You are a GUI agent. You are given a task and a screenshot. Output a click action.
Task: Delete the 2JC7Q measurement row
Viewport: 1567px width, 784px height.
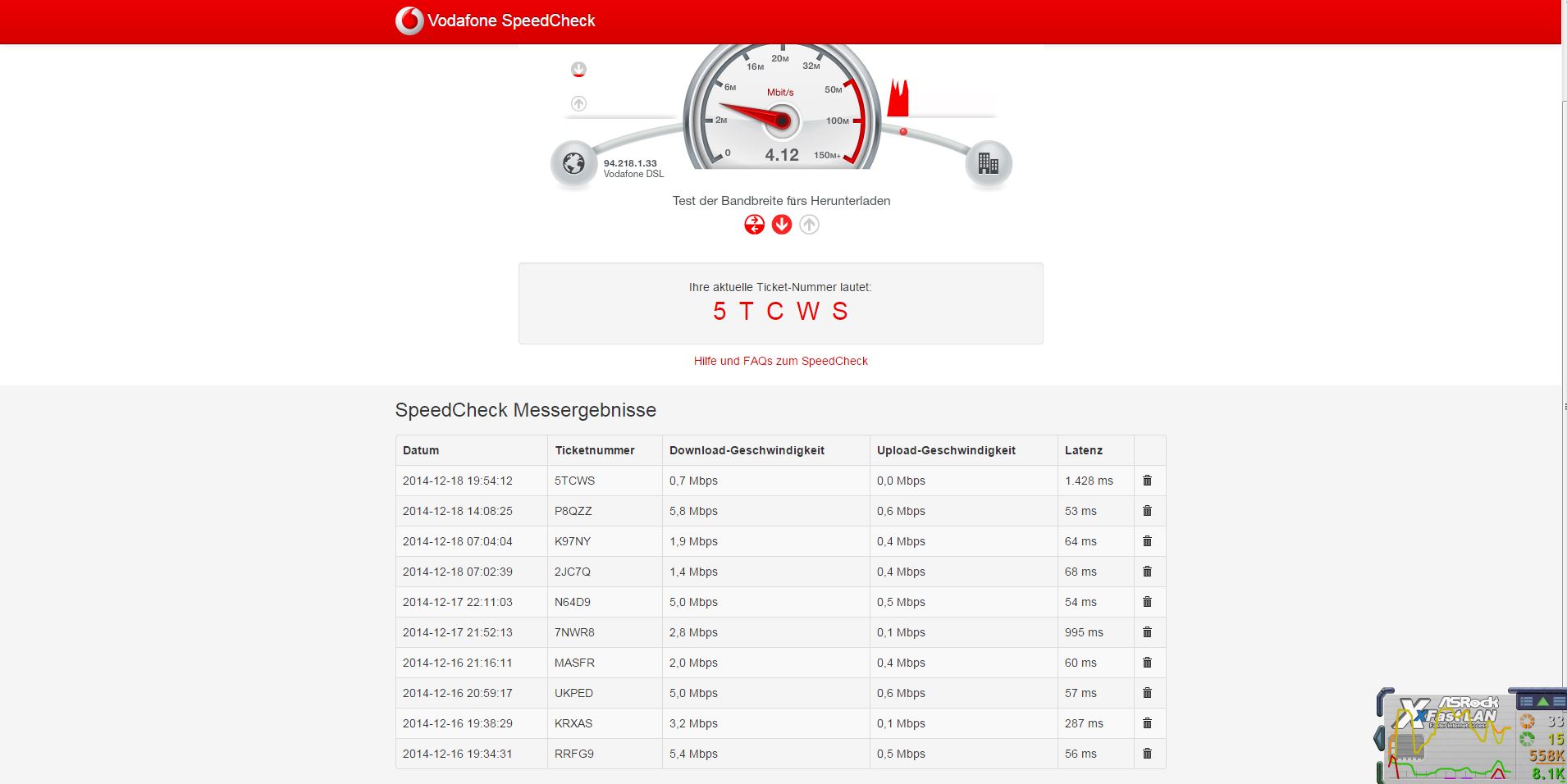pyautogui.click(x=1147, y=572)
